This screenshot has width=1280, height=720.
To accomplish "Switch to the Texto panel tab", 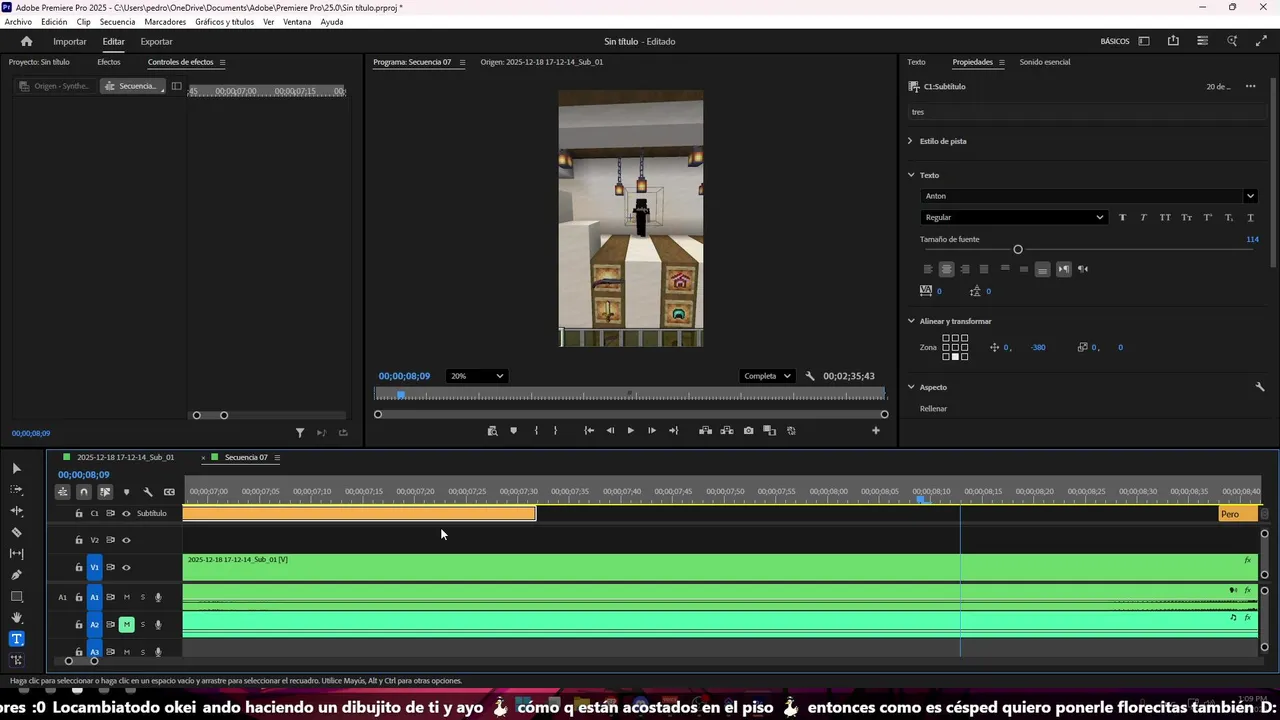I will pos(916,62).
